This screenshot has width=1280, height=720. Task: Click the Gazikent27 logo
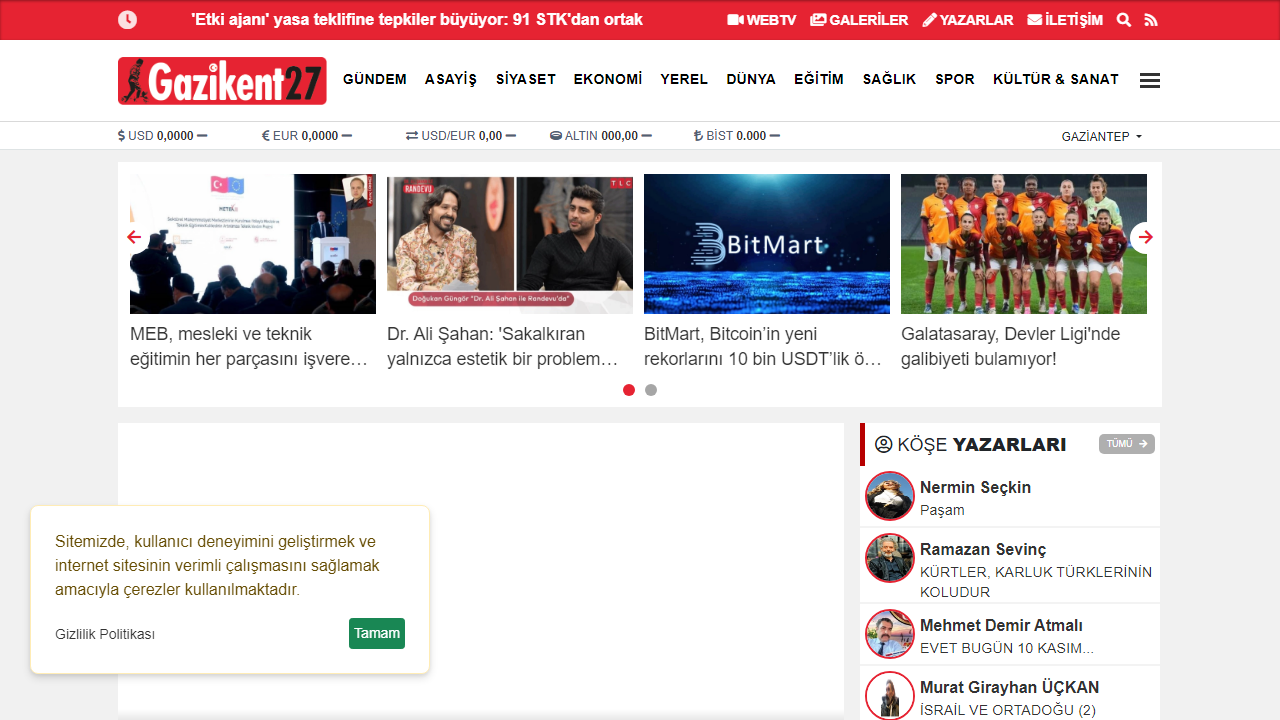coord(221,81)
